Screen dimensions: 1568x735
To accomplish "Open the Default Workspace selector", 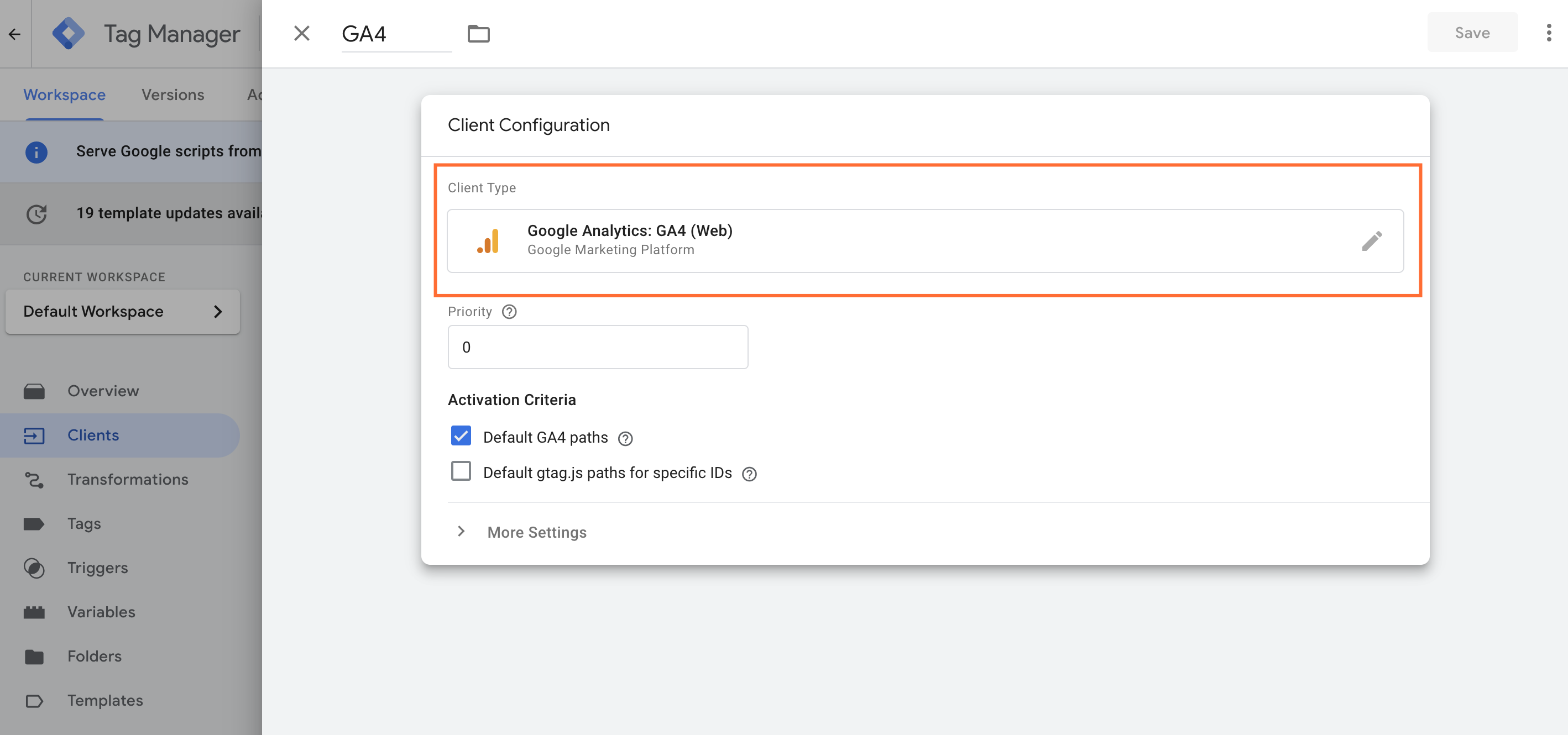I will tap(122, 312).
